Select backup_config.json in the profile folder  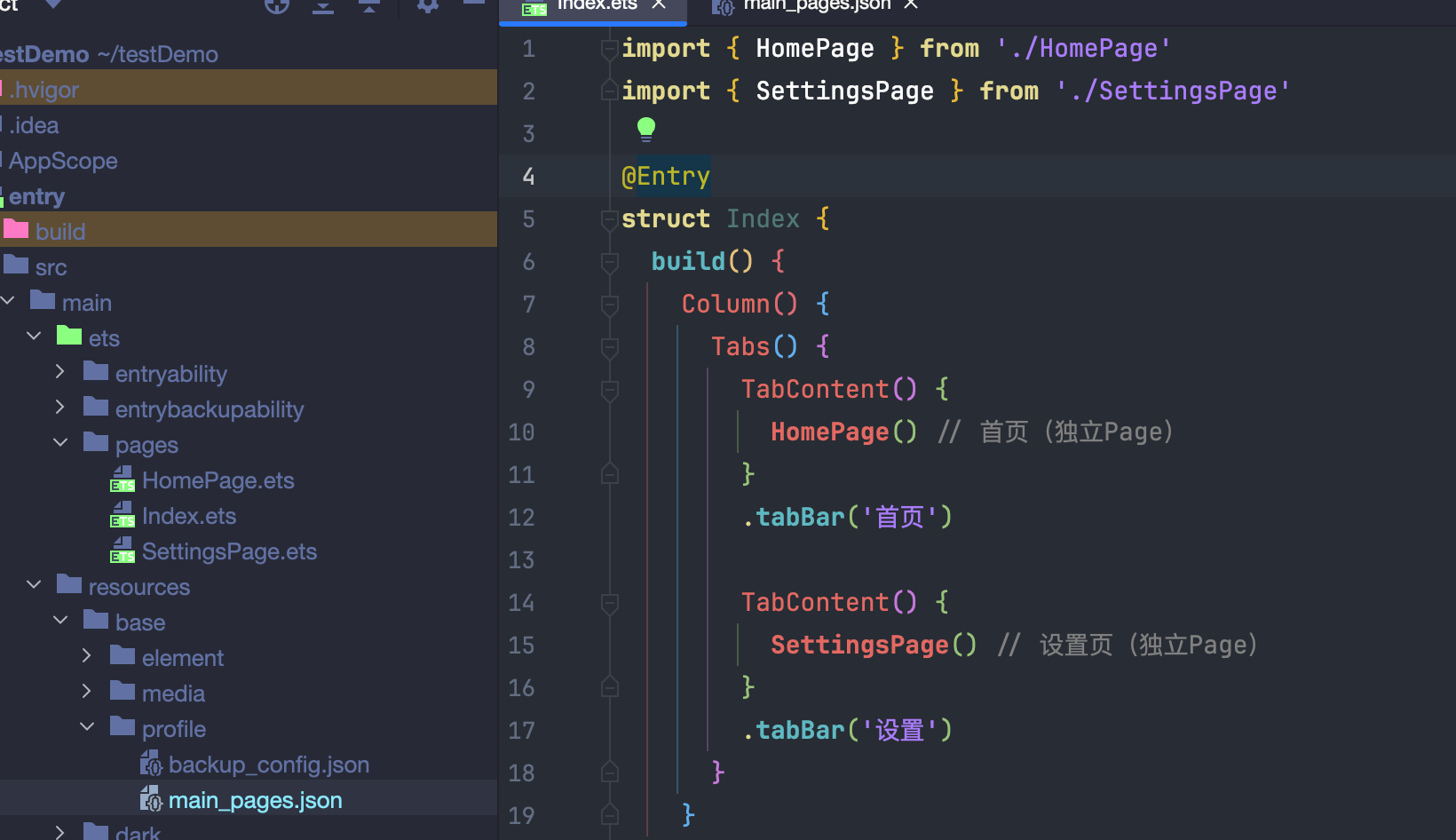click(x=268, y=765)
